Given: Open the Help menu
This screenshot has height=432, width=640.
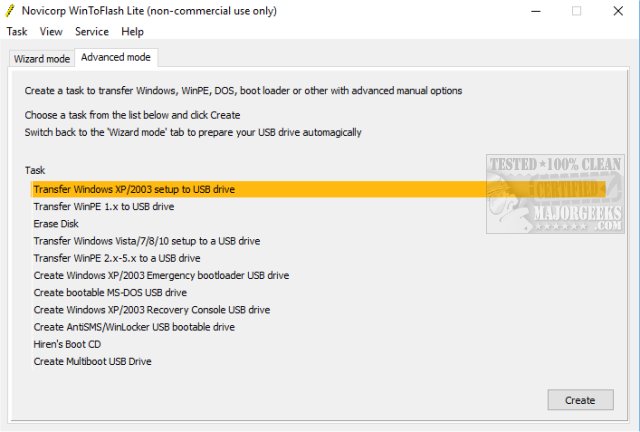Looking at the screenshot, I should [133, 32].
